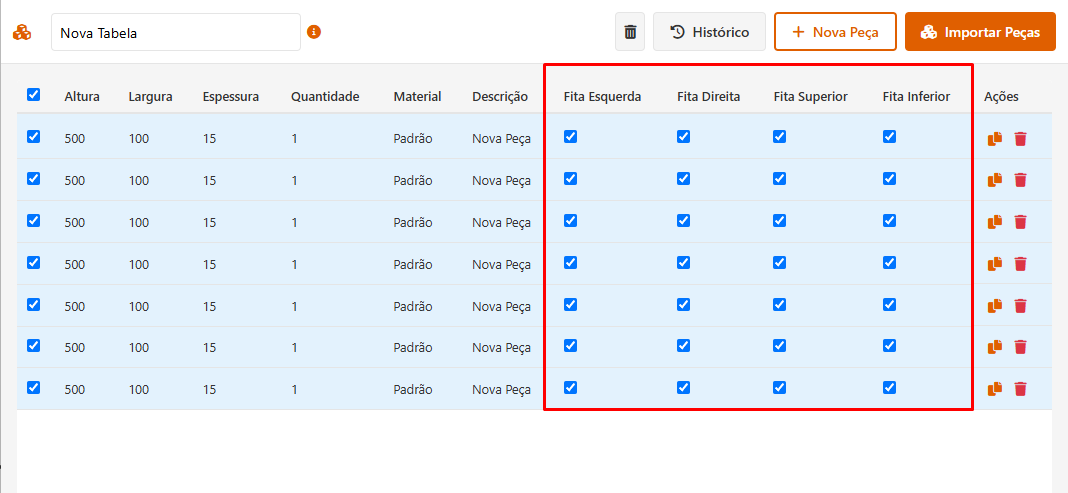Toggle Fita Superior in the fifth row
Viewport: 1068px width, 493px height.
coord(780,304)
